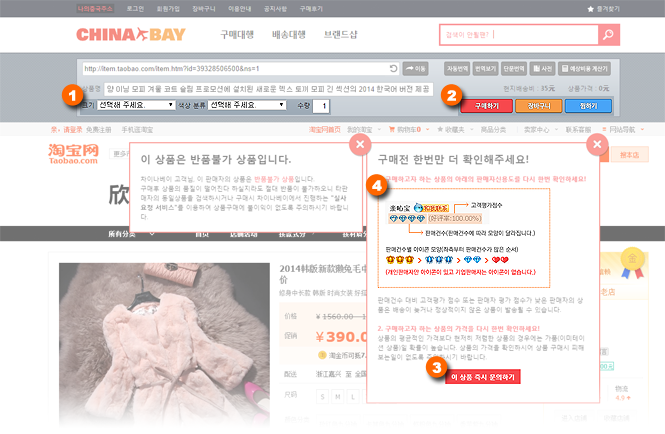Click the 商品分类 categories link
The height and width of the screenshot is (434, 665).
point(493,129)
